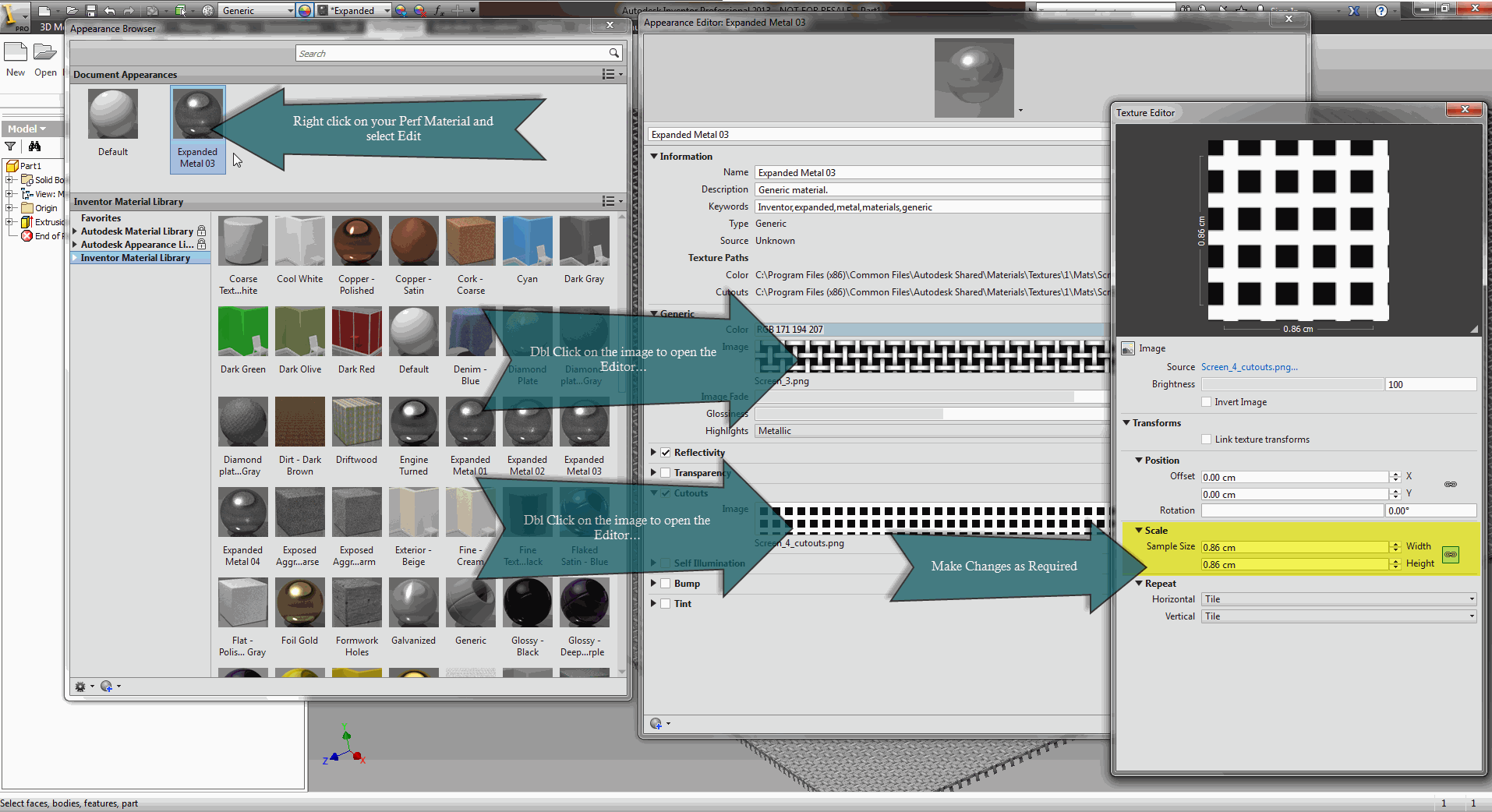Viewport: 1492px width, 812px height.
Task: Open the Image source icon in Texture Editor
Action: pyautogui.click(x=1128, y=348)
